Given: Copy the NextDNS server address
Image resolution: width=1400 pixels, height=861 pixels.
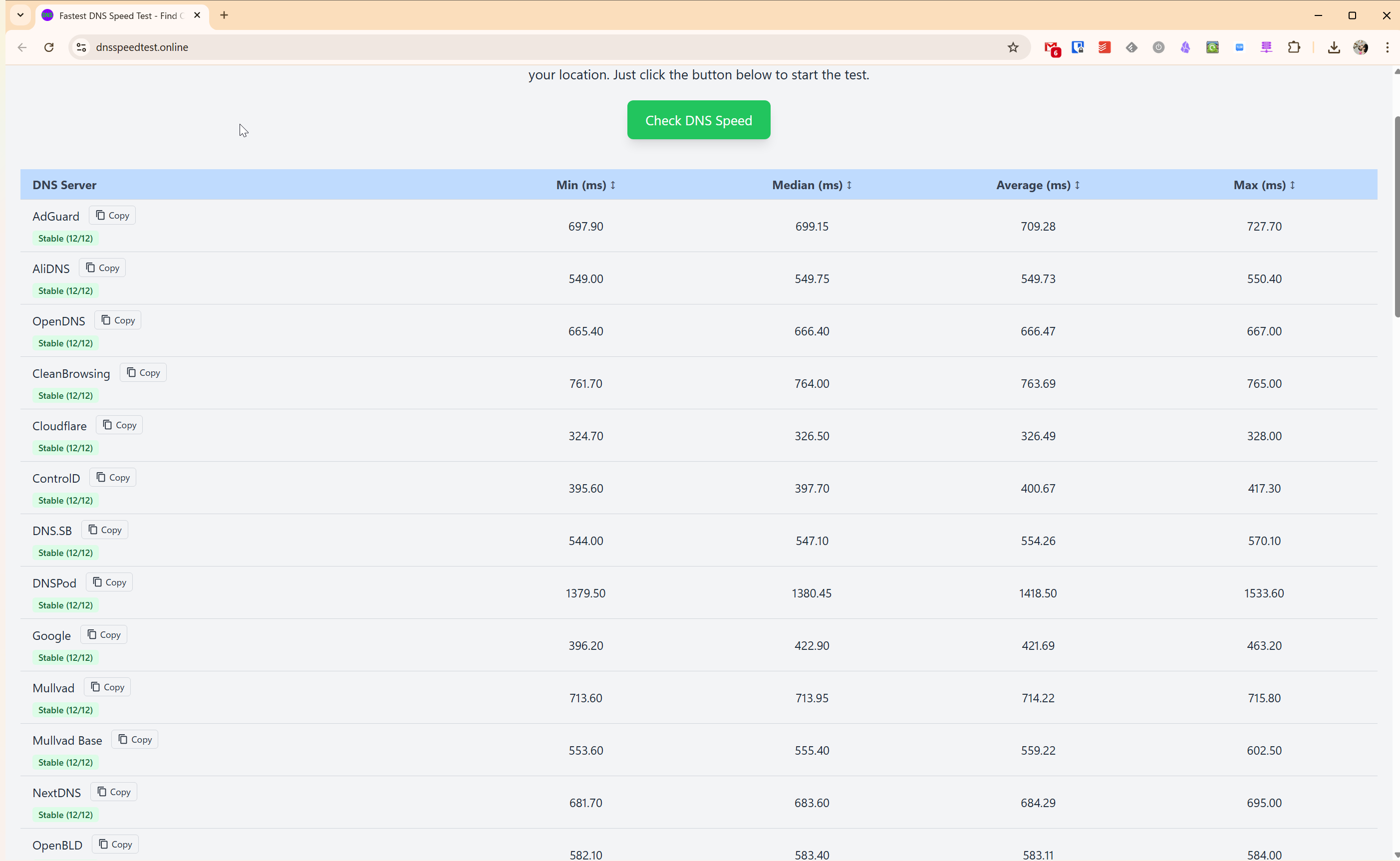Looking at the screenshot, I should [x=113, y=792].
